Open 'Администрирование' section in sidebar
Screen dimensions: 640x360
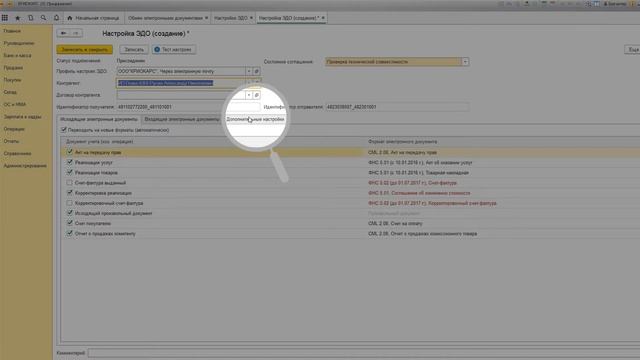(25, 166)
